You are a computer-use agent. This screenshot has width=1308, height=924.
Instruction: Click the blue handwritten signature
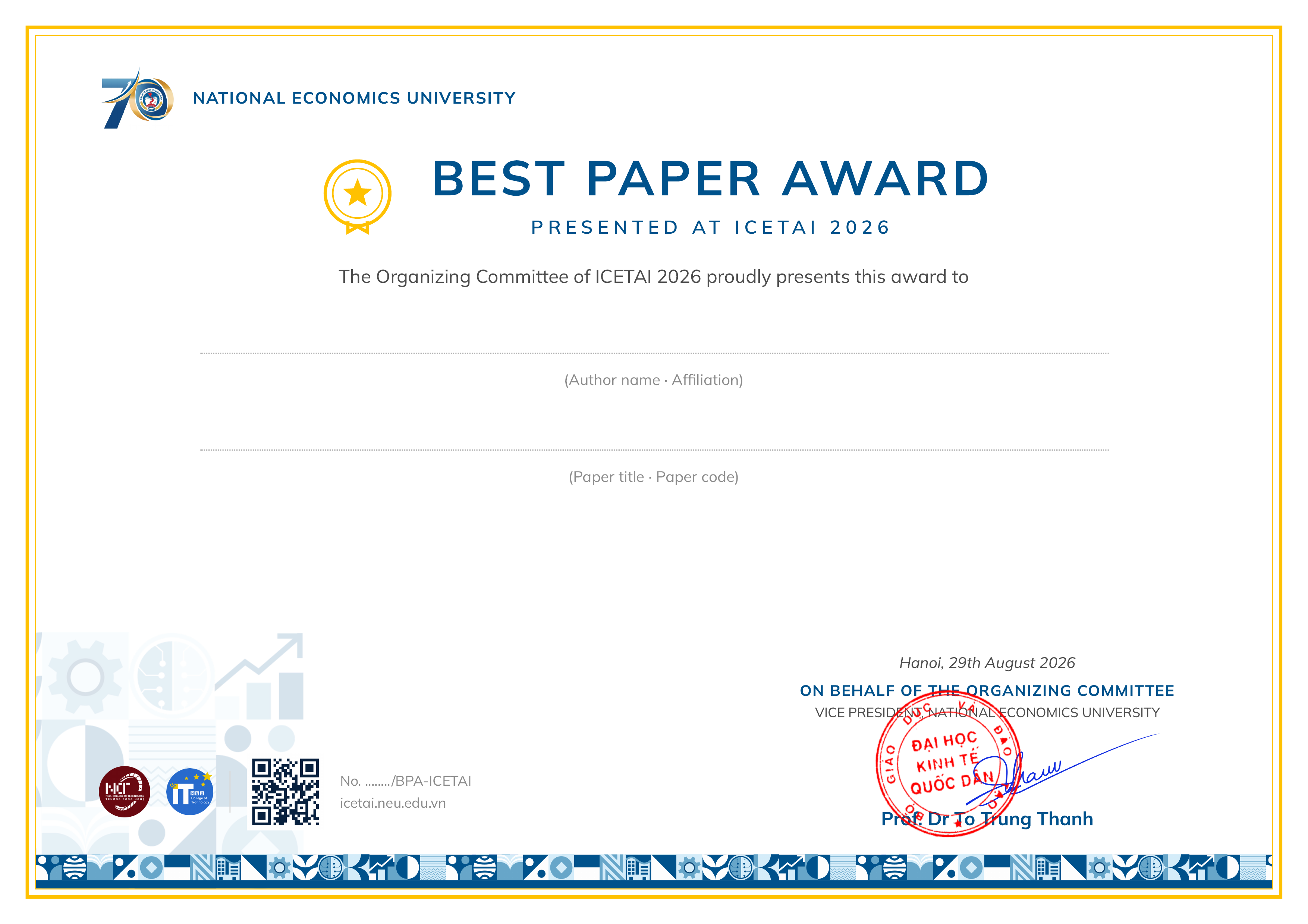[x=1062, y=770]
